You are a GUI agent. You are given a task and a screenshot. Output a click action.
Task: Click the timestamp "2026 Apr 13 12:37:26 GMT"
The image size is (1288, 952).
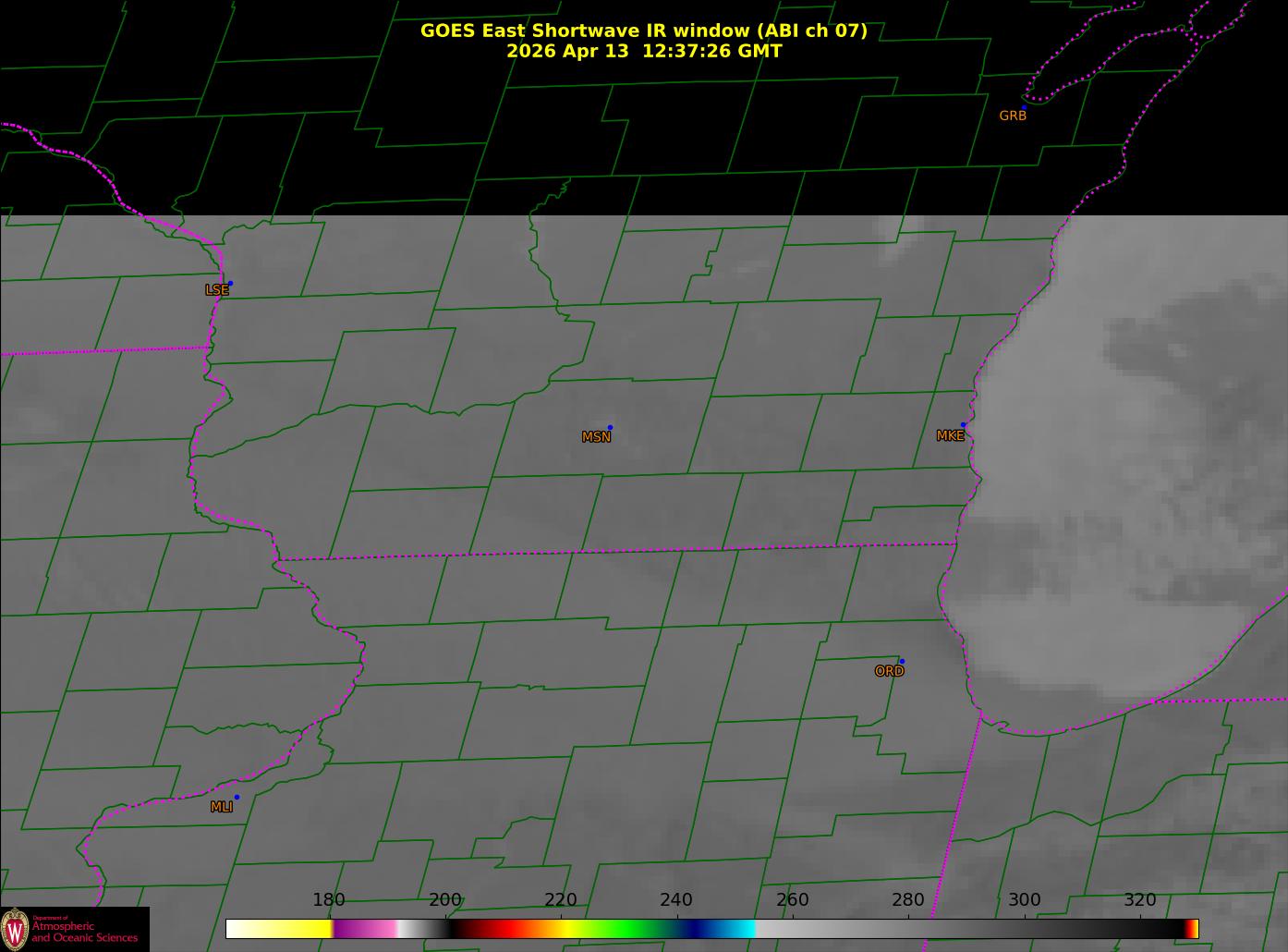click(x=644, y=51)
